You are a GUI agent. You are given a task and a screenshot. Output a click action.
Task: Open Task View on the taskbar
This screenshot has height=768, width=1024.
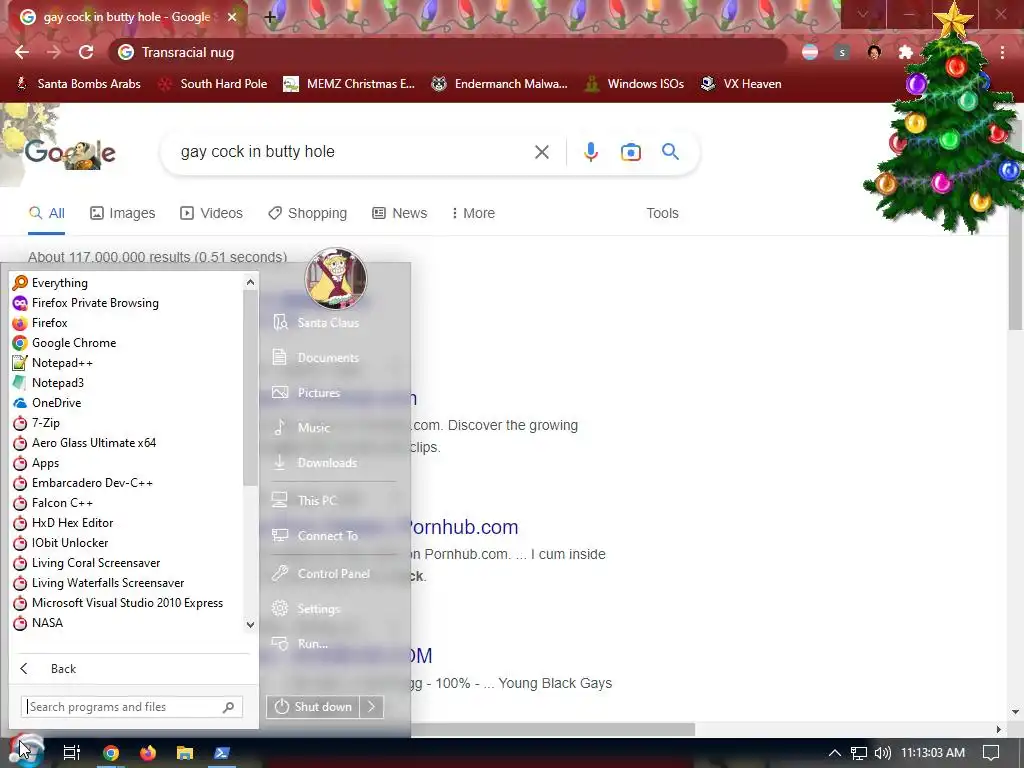72,753
